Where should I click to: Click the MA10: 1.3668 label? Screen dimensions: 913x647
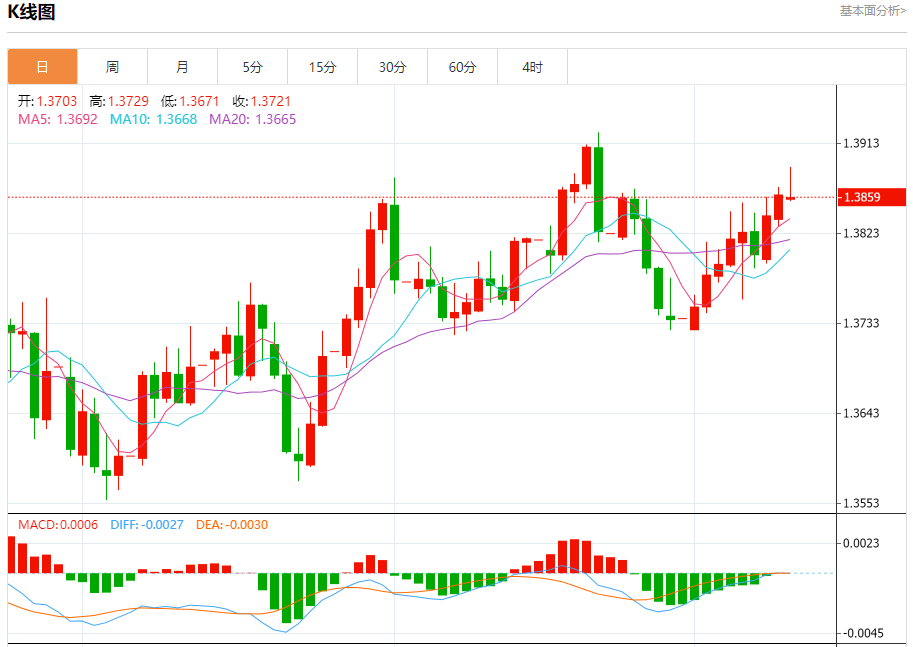pos(154,119)
